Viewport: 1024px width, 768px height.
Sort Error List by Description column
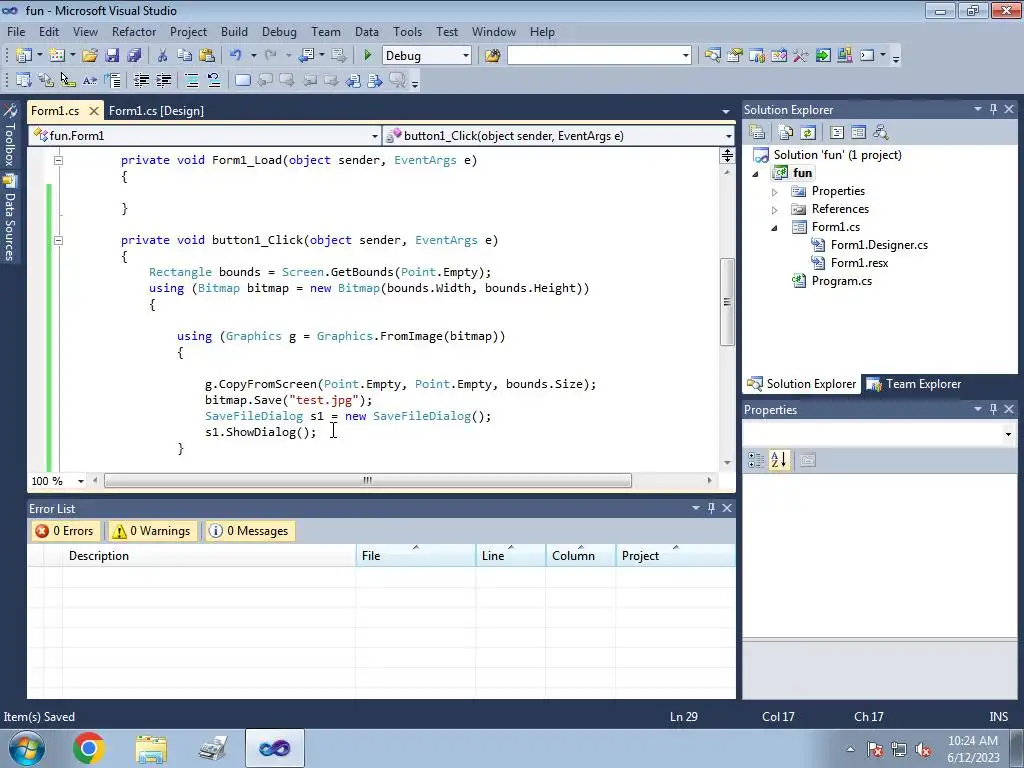209,556
